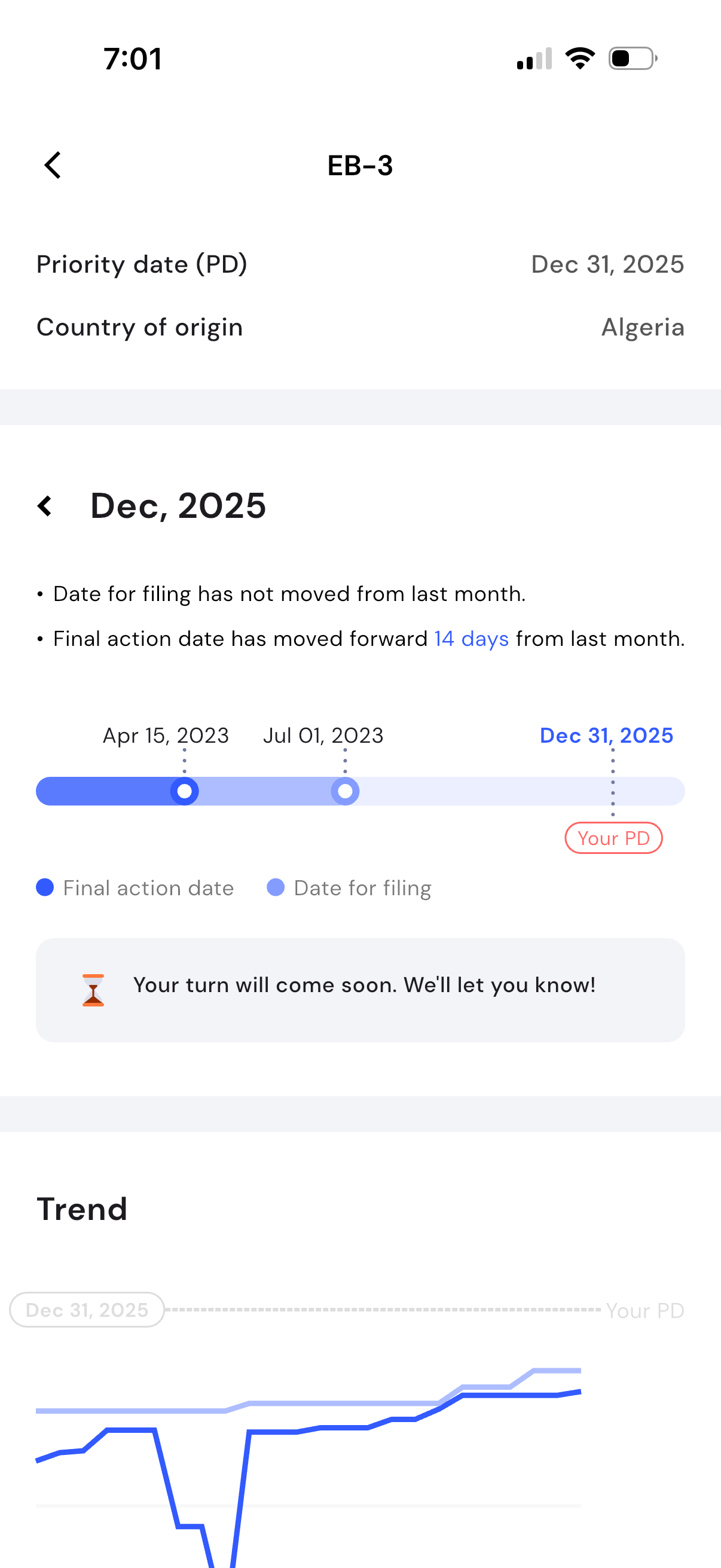This screenshot has width=721, height=1568.
Task: Tap the Apr 15, 2023 timeline marker dot
Action: [184, 791]
